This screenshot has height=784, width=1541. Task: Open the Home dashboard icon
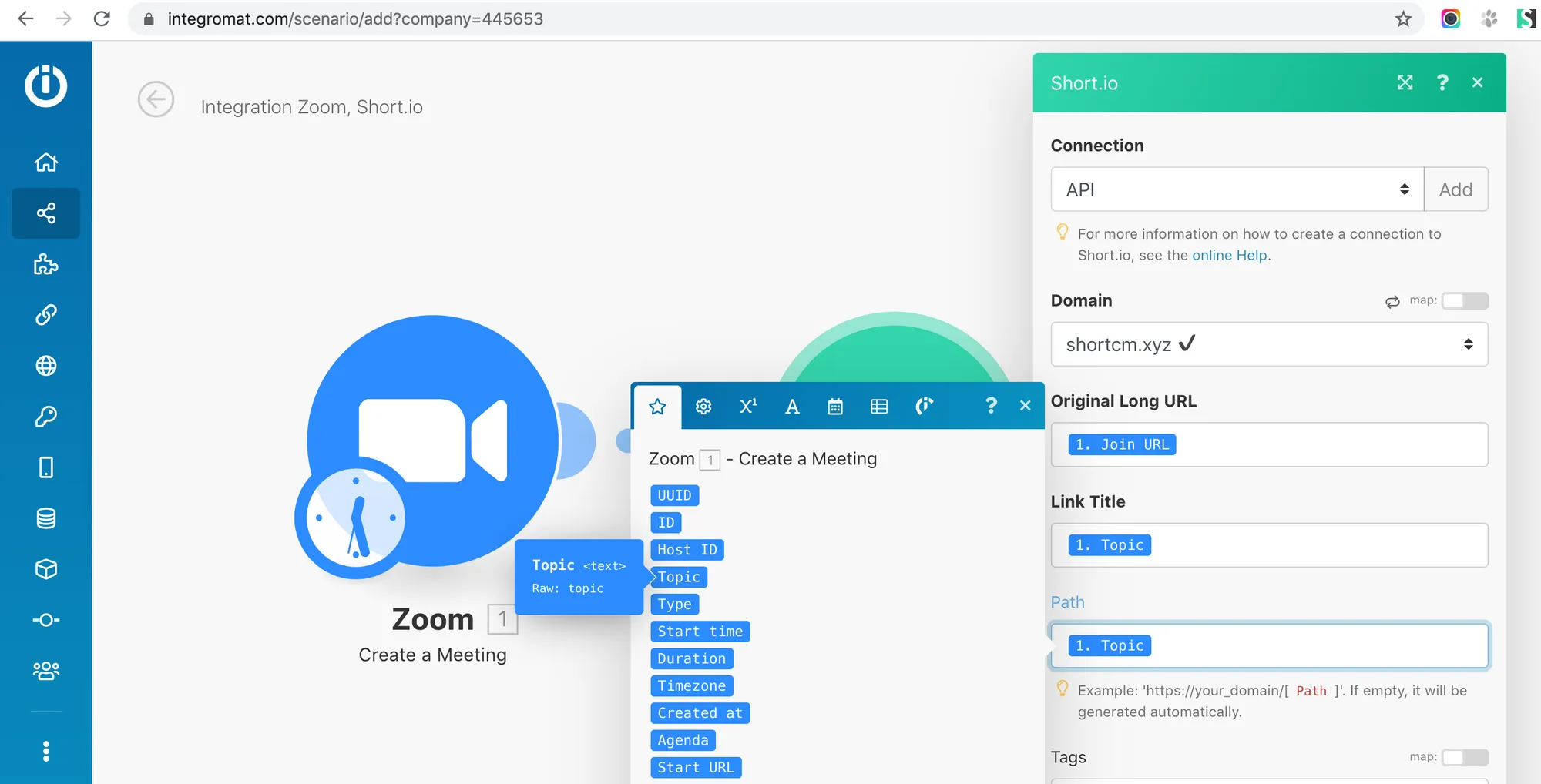coord(46,162)
